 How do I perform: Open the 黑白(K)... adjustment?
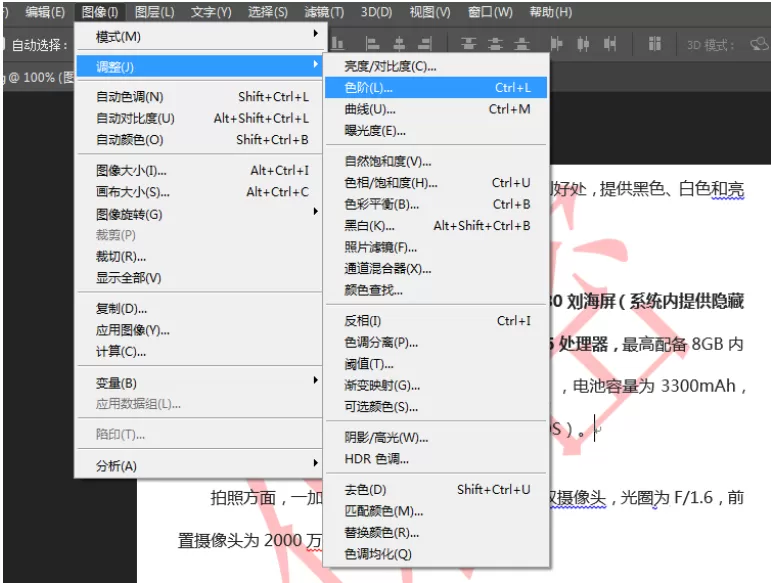[436, 226]
